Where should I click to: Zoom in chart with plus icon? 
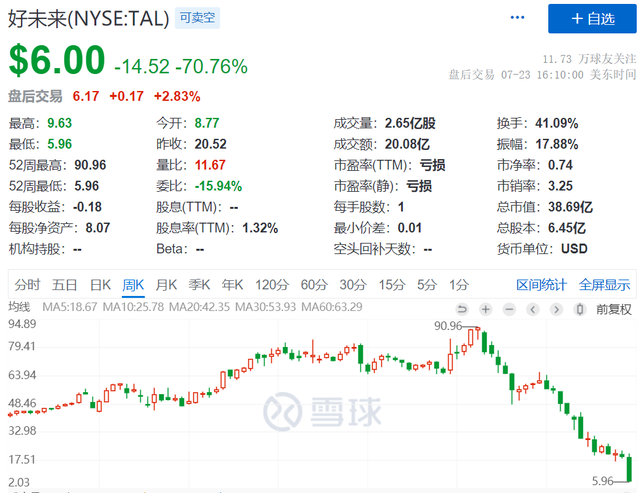(x=486, y=309)
